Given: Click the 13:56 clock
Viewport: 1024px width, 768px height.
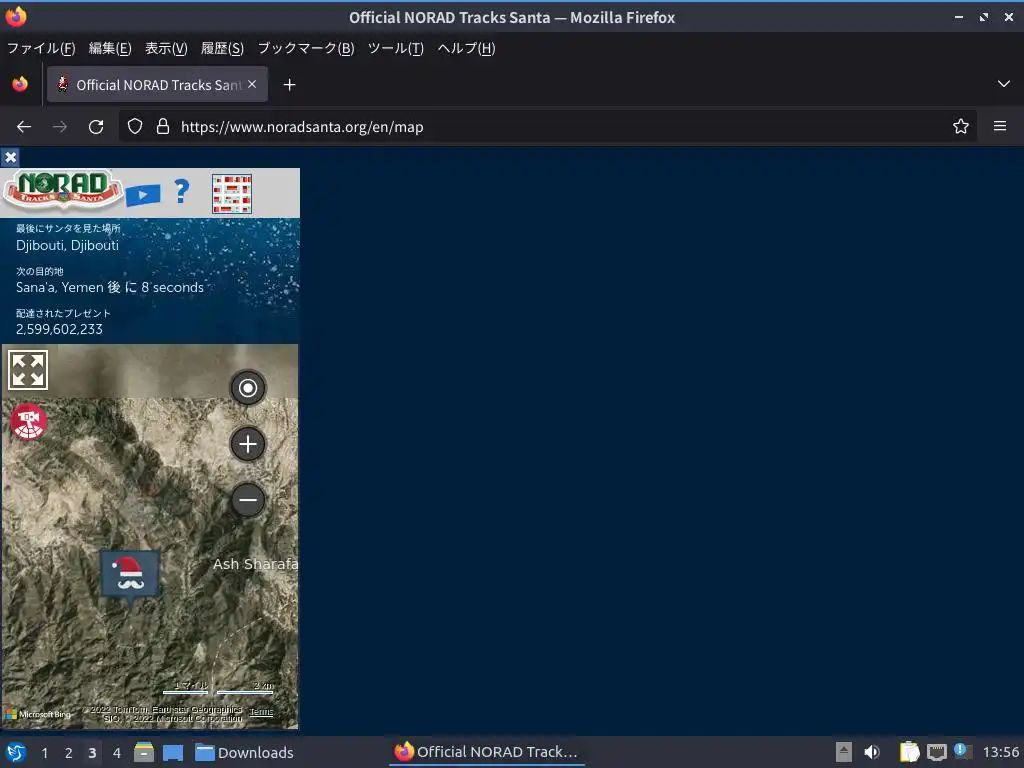Looking at the screenshot, I should [x=1000, y=752].
